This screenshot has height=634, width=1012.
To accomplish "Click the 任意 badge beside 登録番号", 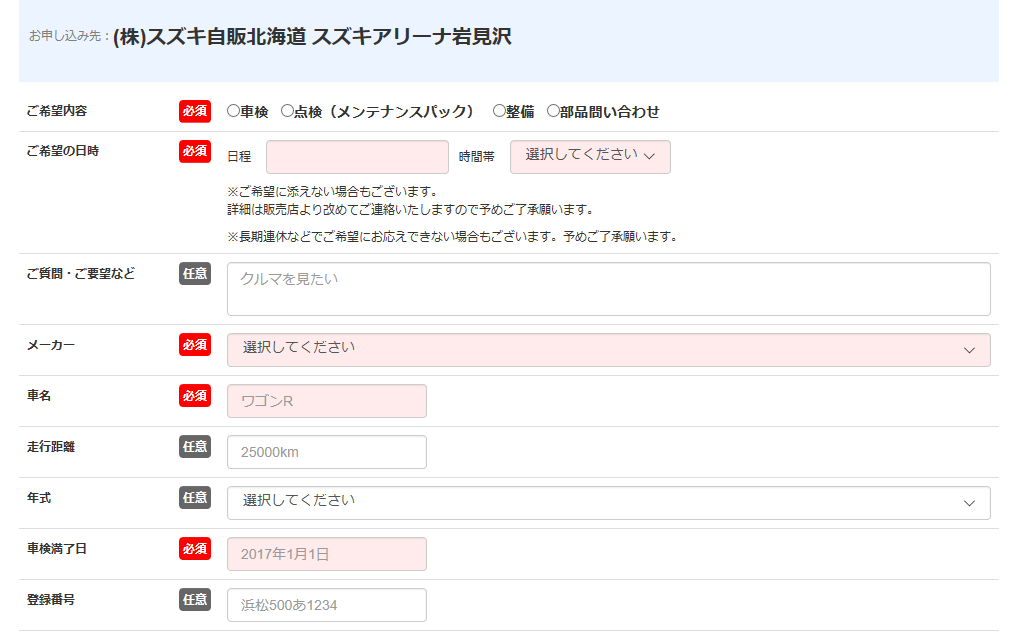I will tap(195, 600).
